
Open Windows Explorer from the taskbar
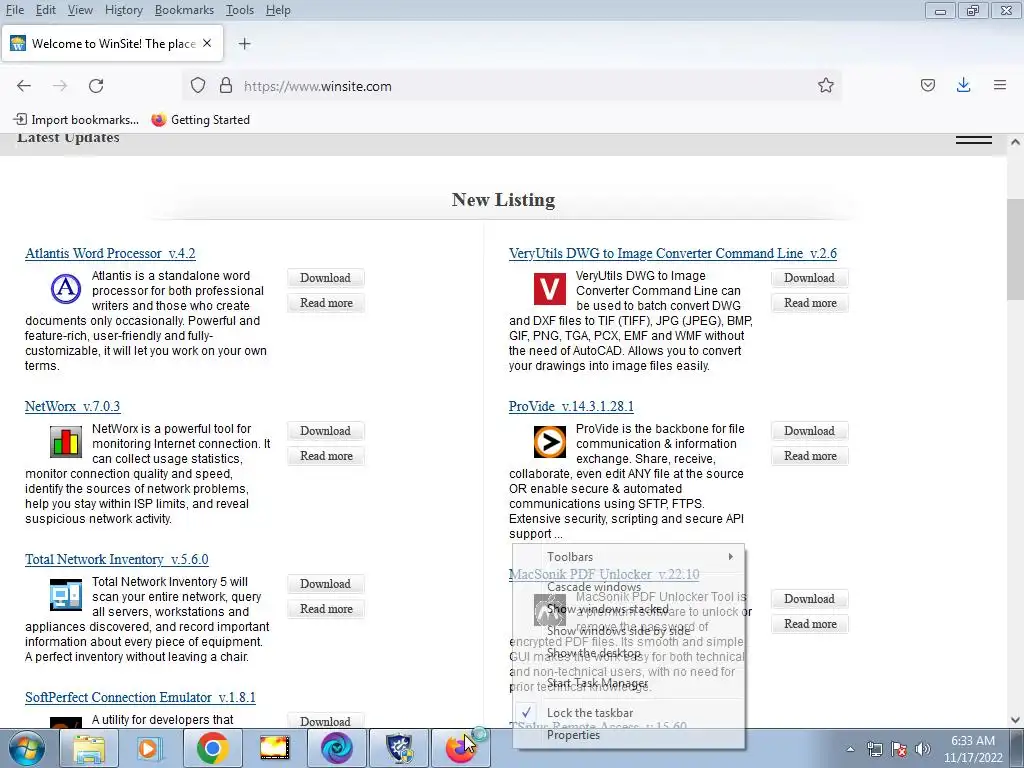coord(88,748)
